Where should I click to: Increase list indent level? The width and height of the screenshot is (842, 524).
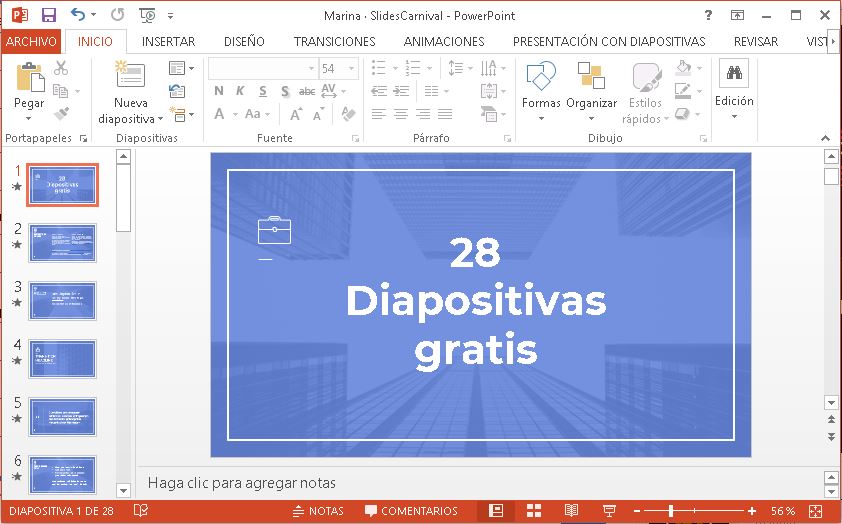coord(401,91)
